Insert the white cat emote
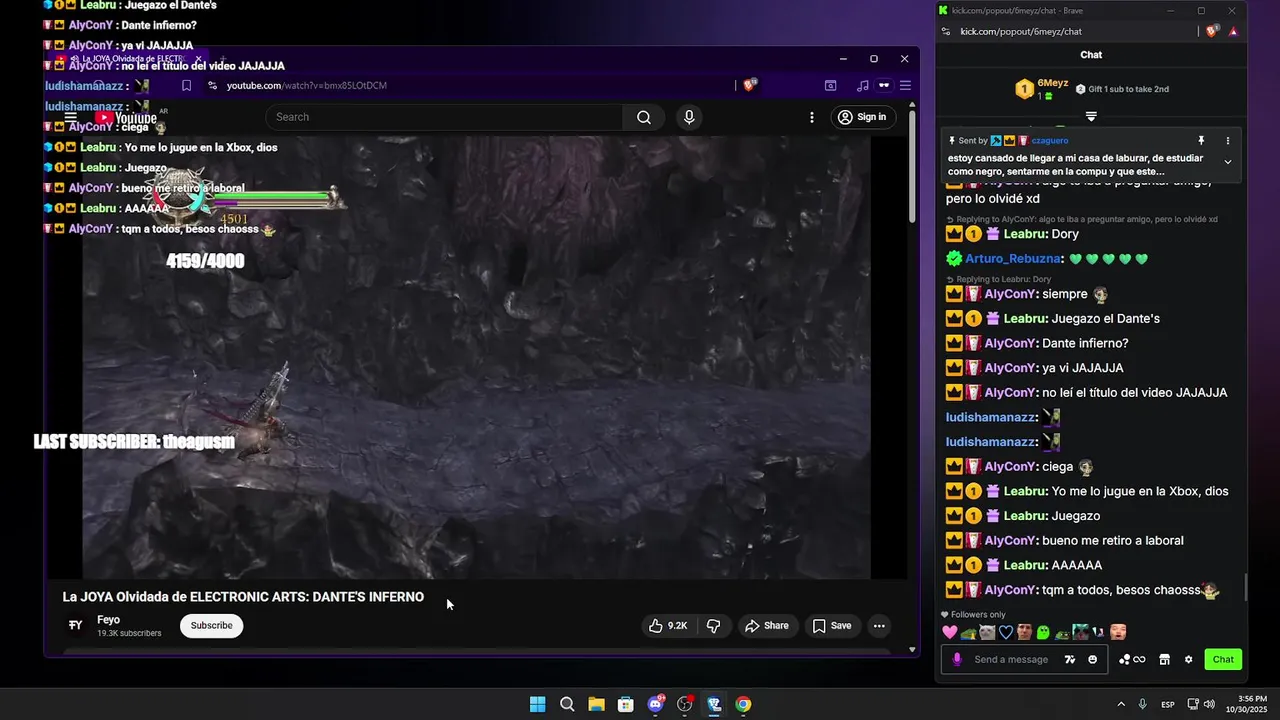The height and width of the screenshot is (720, 1280). click(987, 632)
